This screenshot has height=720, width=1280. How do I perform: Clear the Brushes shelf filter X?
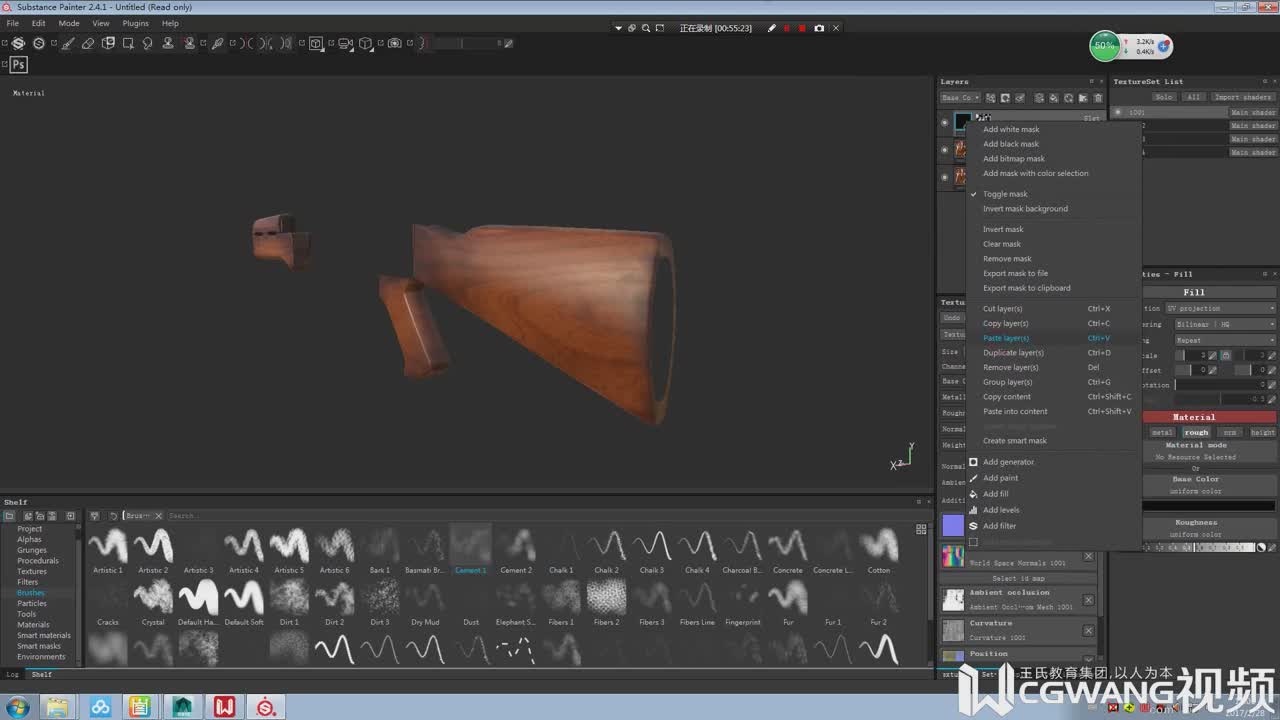coord(158,516)
